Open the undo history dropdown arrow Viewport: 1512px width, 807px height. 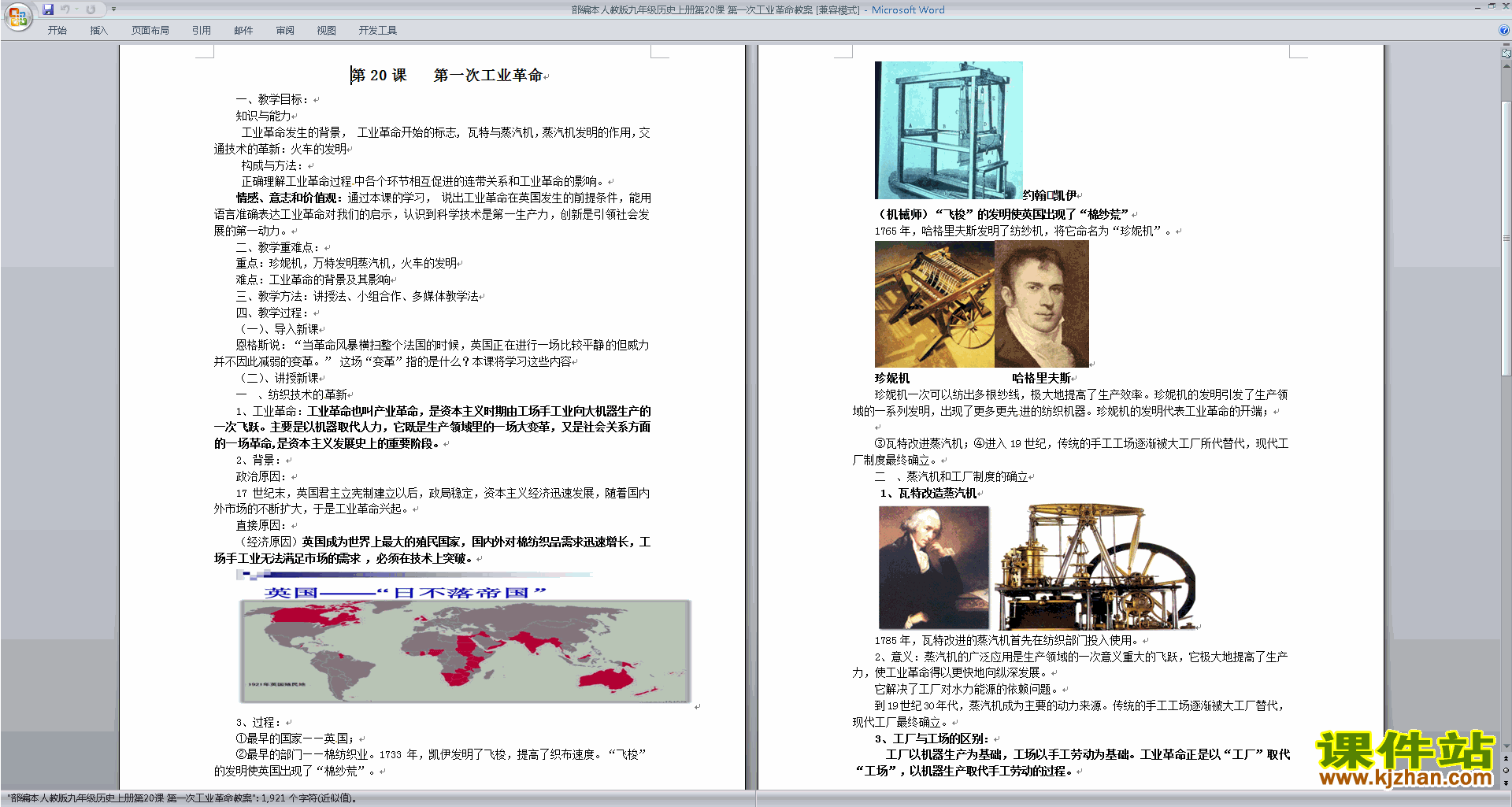click(76, 9)
